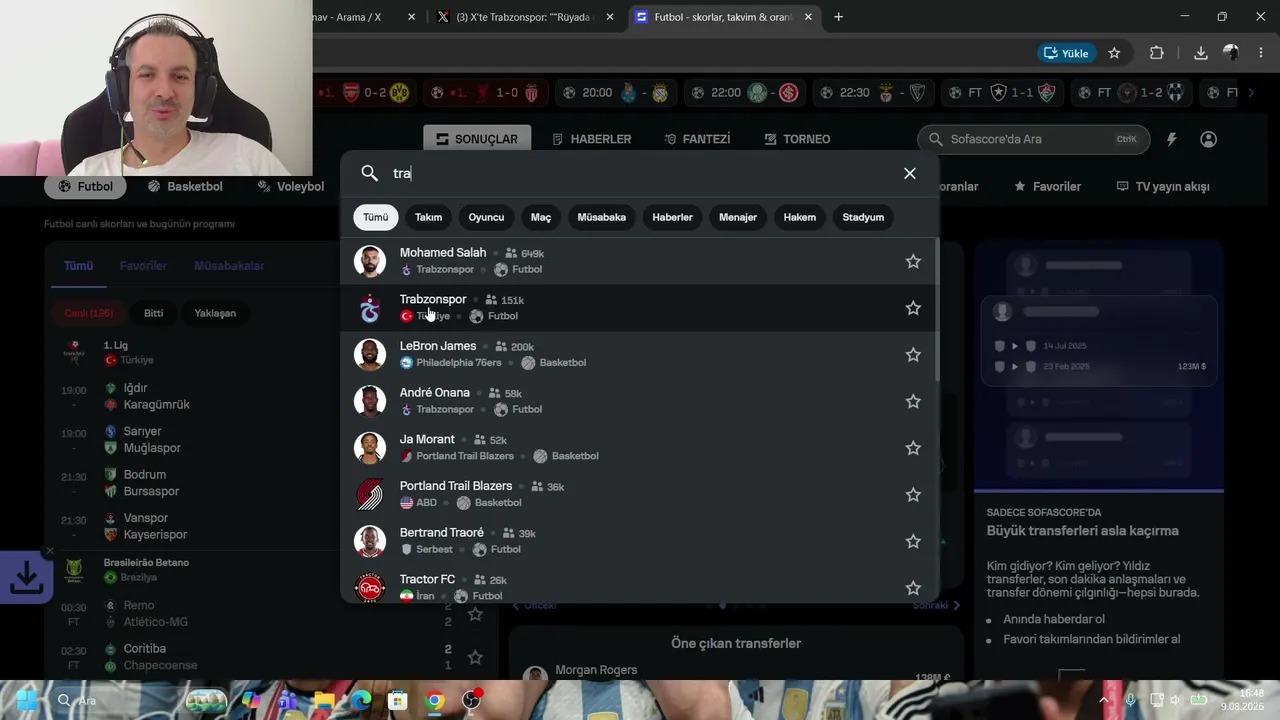Click the magnifier icon beside 'tra'
The width and height of the screenshot is (1280, 720).
click(370, 173)
